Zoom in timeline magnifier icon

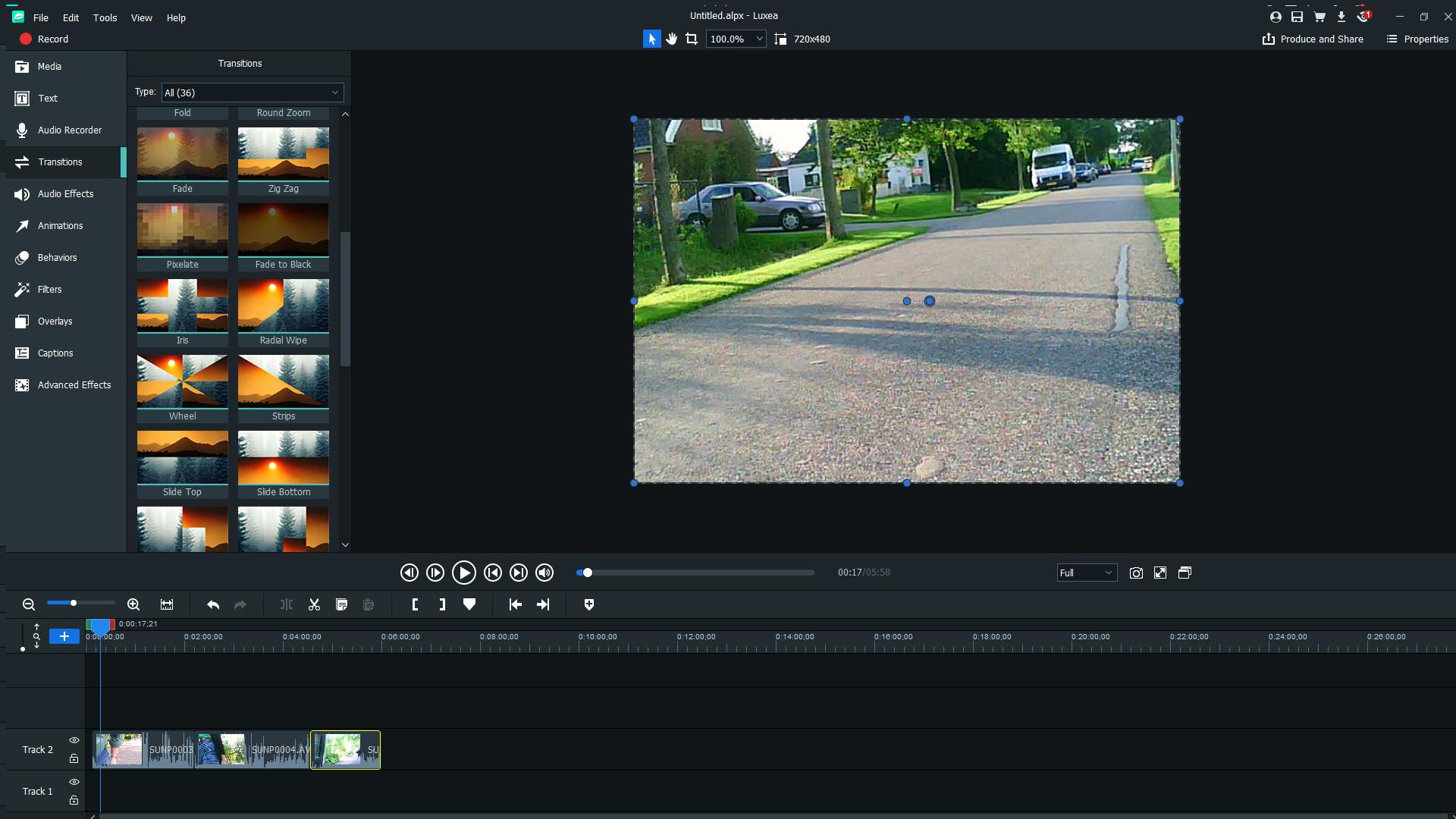(133, 604)
